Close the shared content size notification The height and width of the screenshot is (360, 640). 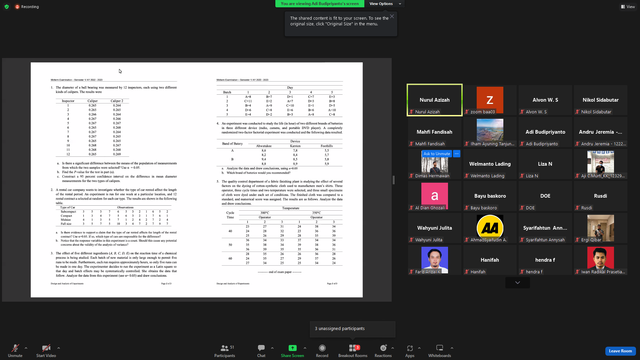[392, 16]
